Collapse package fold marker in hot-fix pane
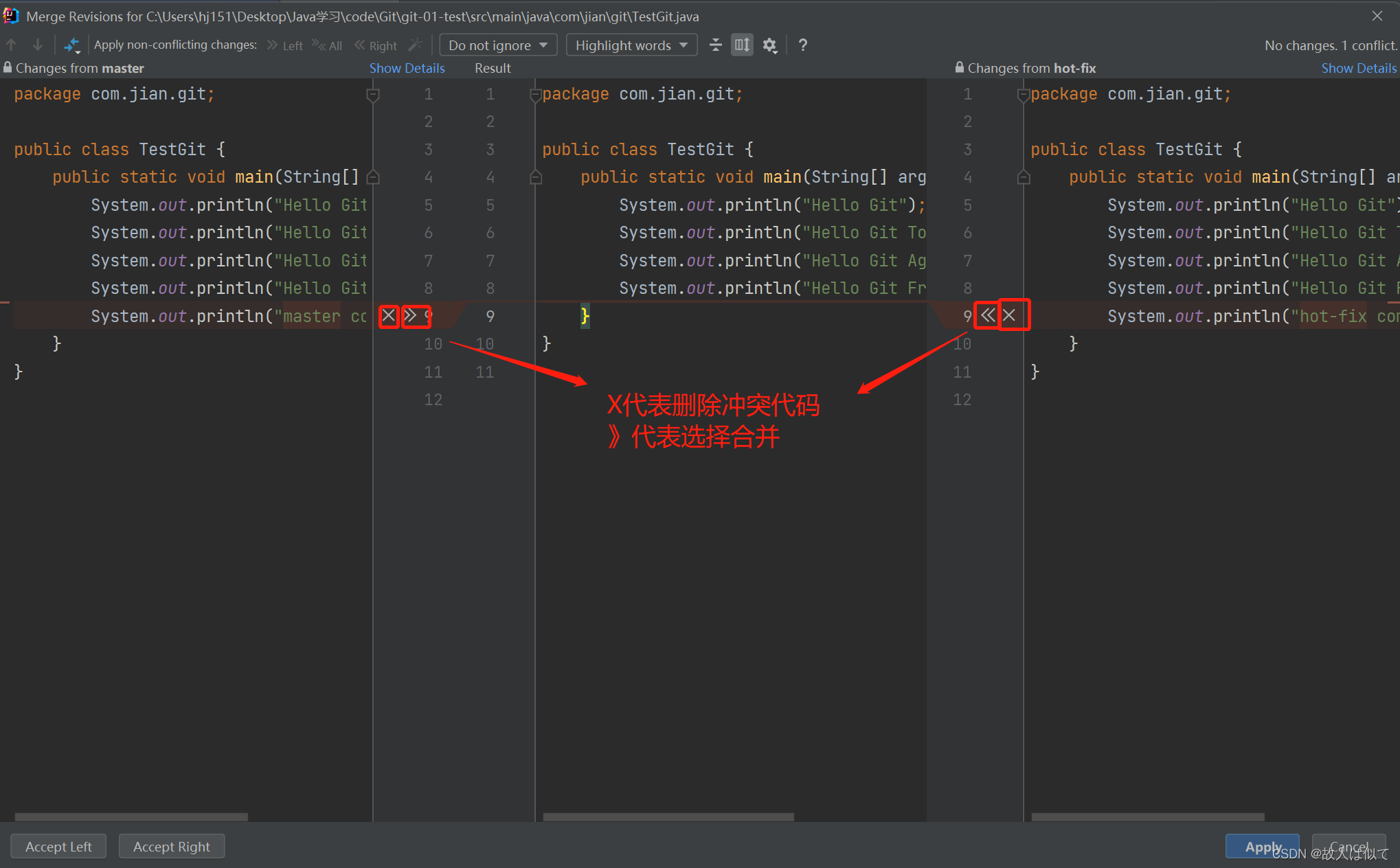Viewport: 1400px width, 868px height. (x=1024, y=95)
